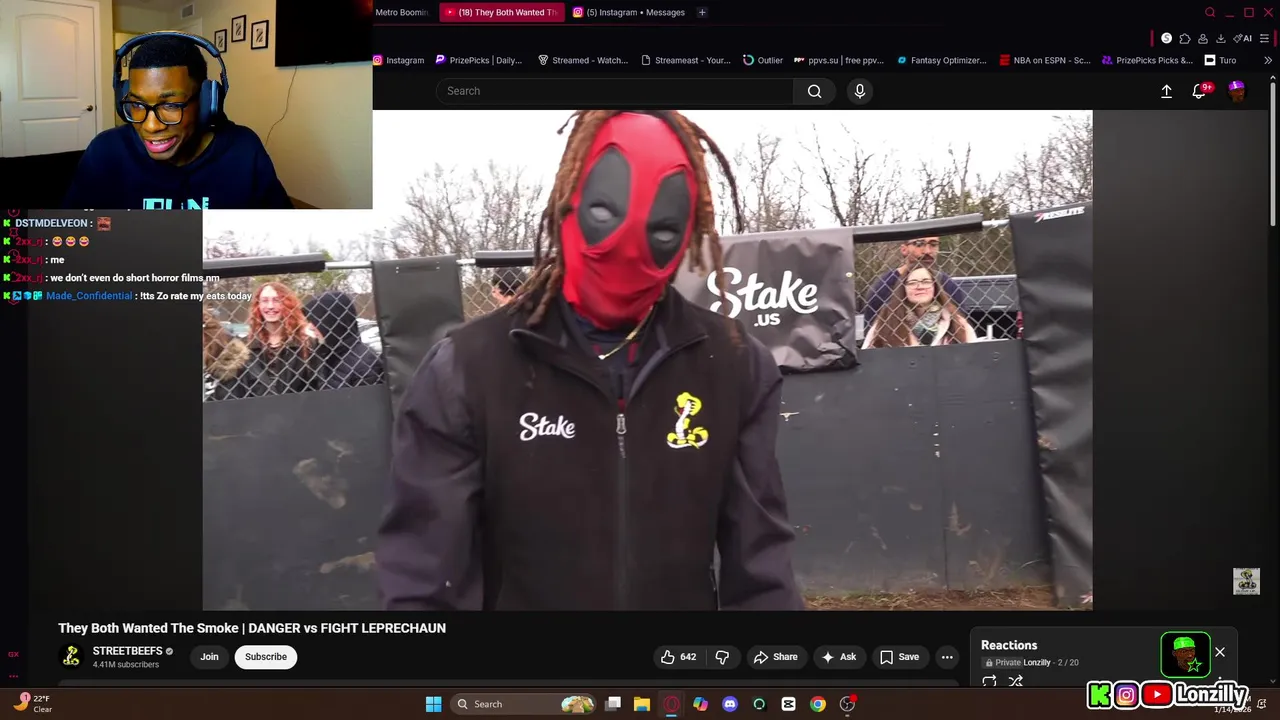Open the more actions ellipsis menu
This screenshot has height=720, width=1280.
pyautogui.click(x=947, y=657)
